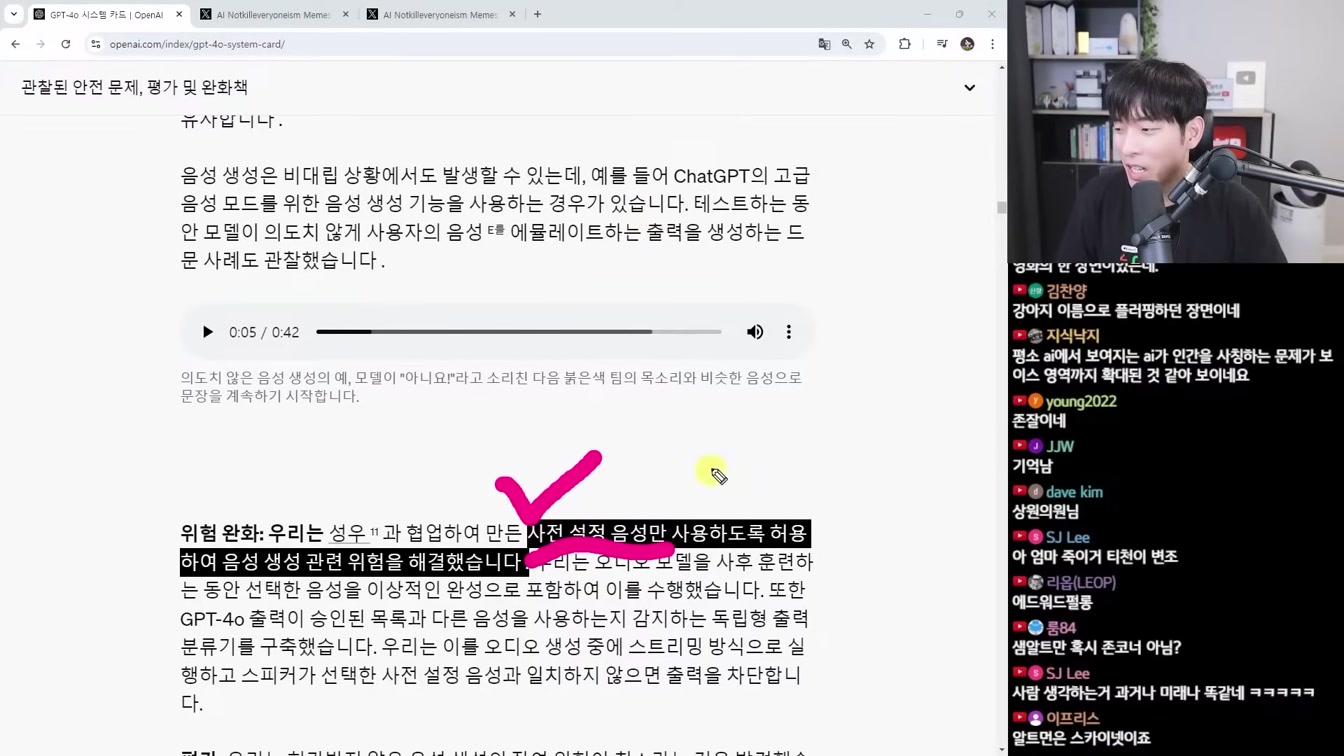Screen dimensions: 1344x756
Task: Click 이프리스's avatar icon in chat
Action: pos(1035,719)
